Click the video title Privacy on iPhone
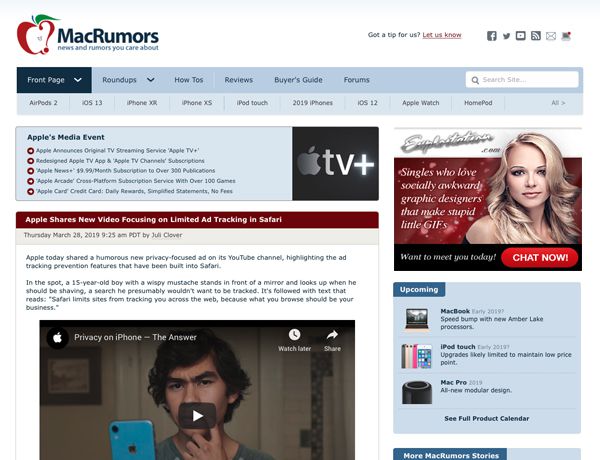The image size is (600, 460). coord(135,338)
